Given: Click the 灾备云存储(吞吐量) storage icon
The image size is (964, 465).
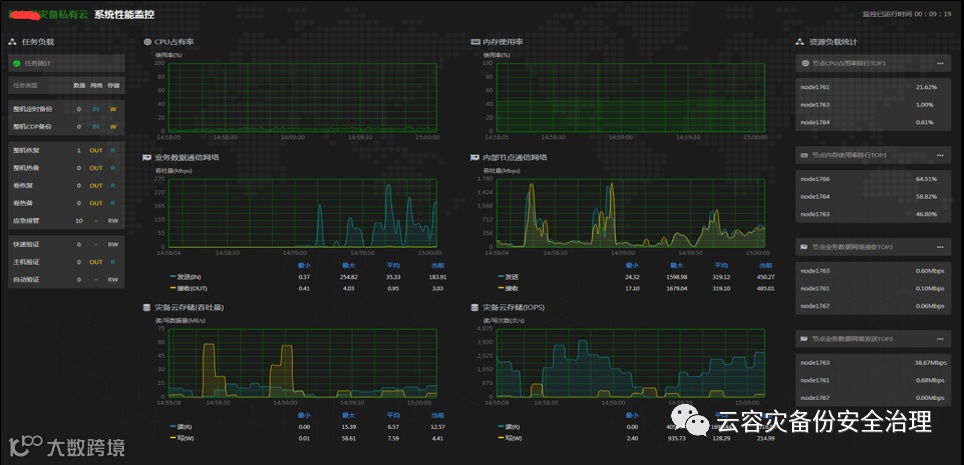Looking at the screenshot, I should (x=147, y=307).
